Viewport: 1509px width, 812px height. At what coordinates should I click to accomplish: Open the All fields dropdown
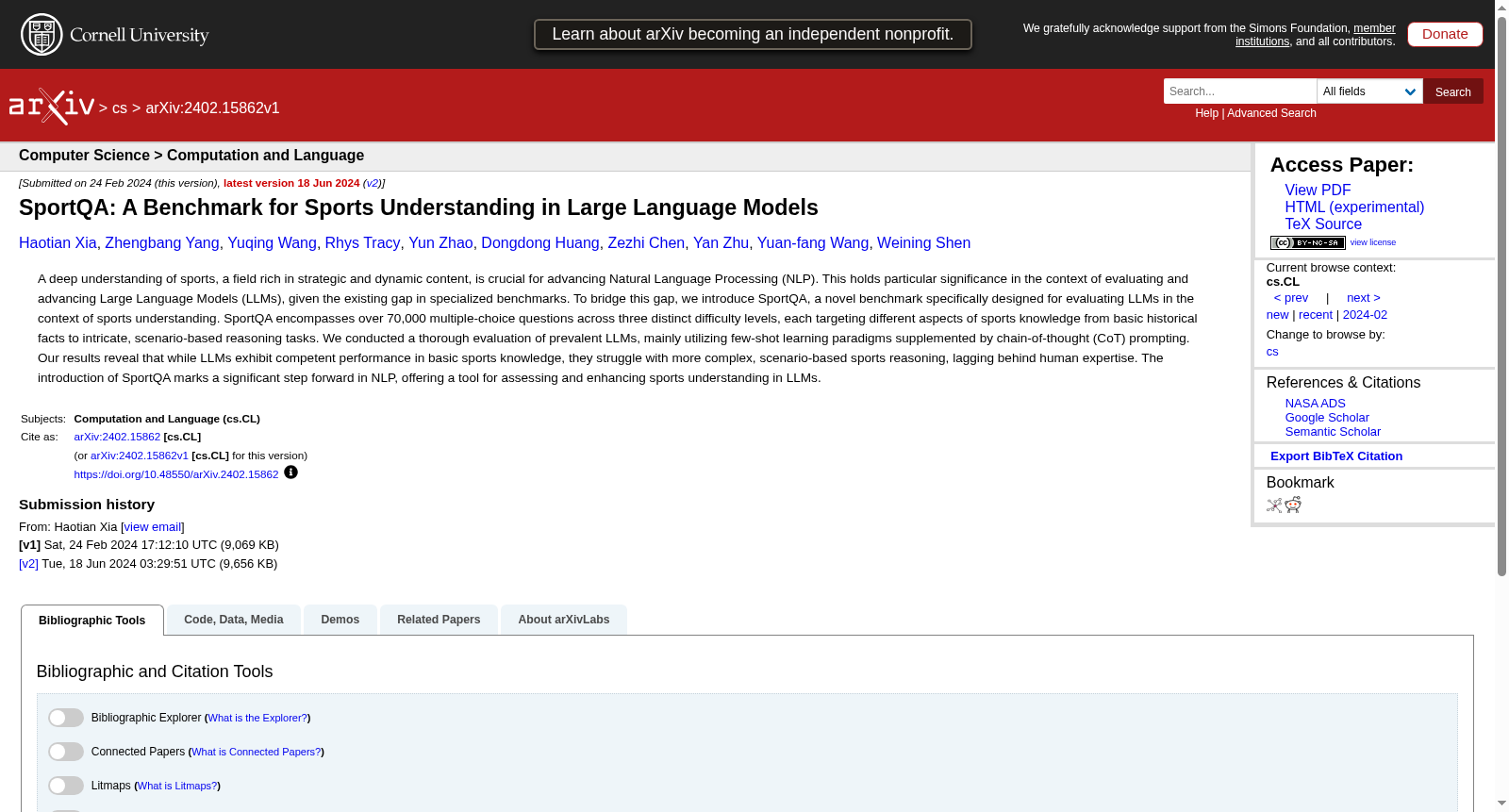pyautogui.click(x=1369, y=91)
